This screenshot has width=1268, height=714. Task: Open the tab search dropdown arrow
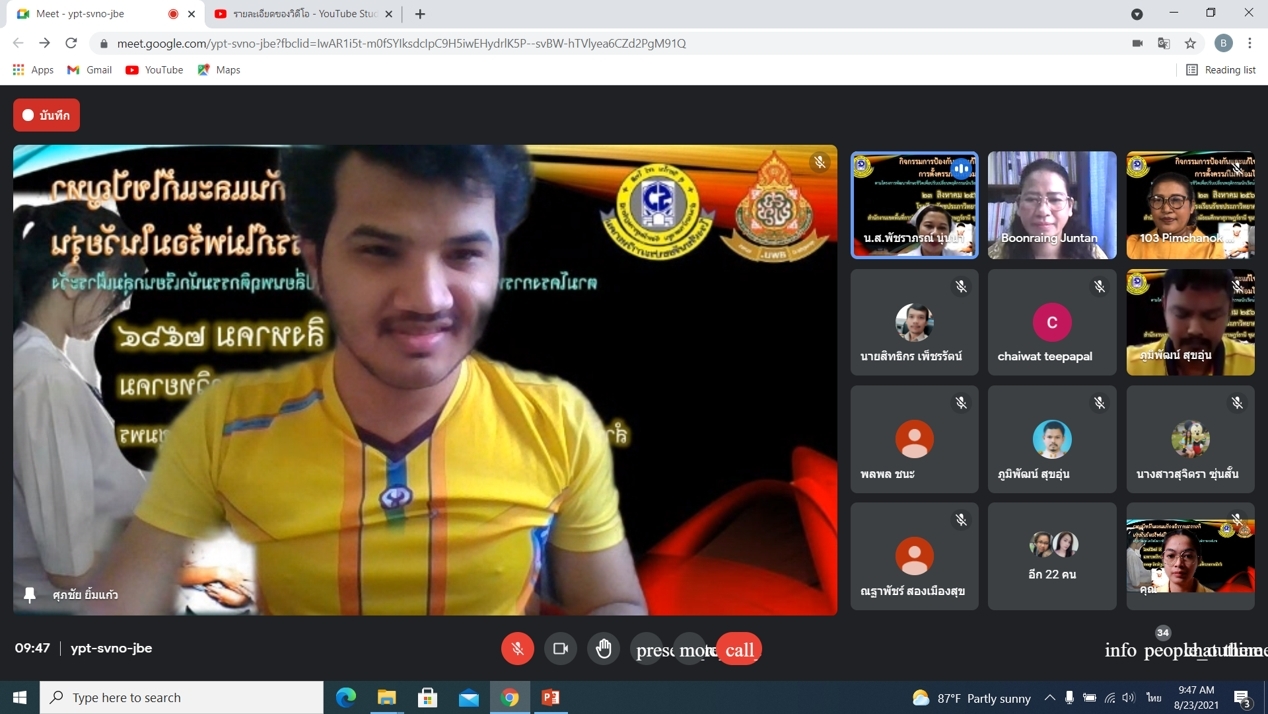click(x=1137, y=14)
